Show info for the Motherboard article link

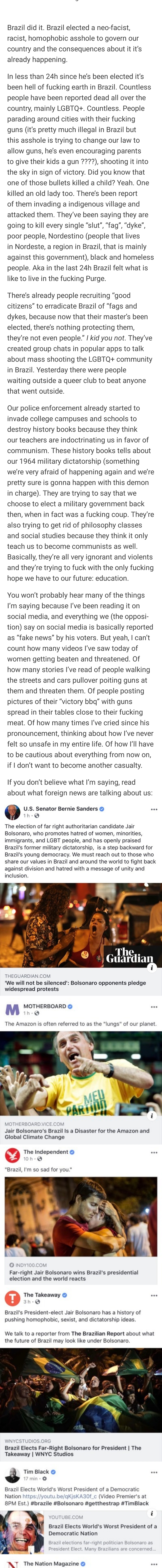coord(152,1115)
